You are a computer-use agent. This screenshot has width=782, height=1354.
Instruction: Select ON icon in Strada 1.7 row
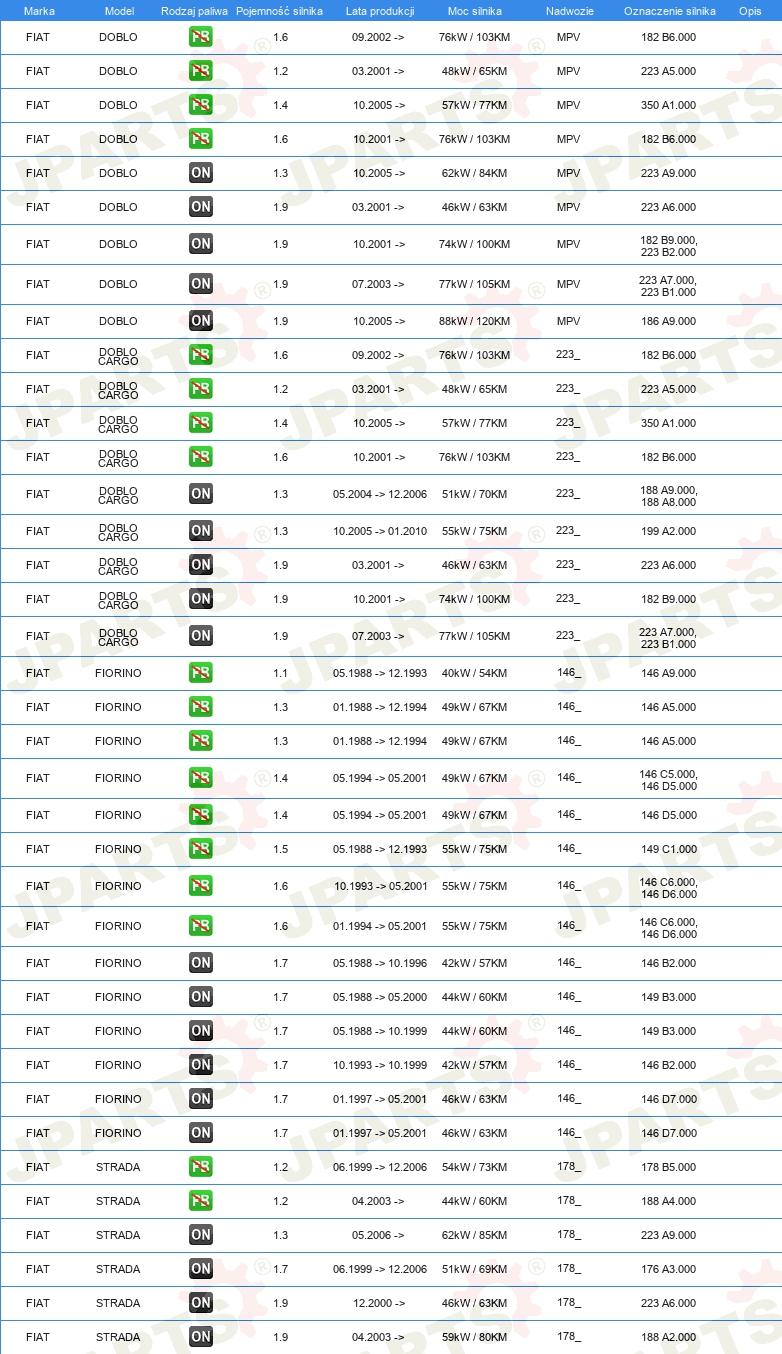click(x=201, y=1269)
